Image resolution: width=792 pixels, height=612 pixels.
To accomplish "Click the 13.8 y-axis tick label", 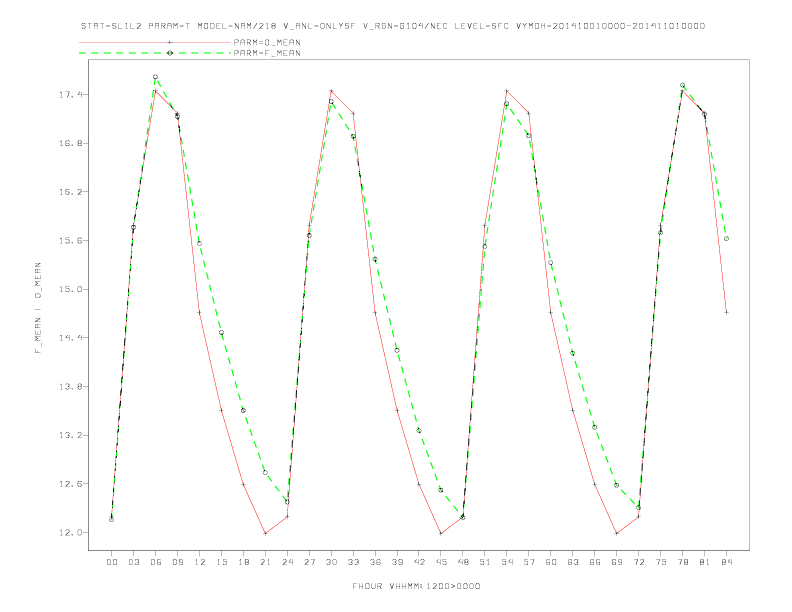I will coord(70,387).
